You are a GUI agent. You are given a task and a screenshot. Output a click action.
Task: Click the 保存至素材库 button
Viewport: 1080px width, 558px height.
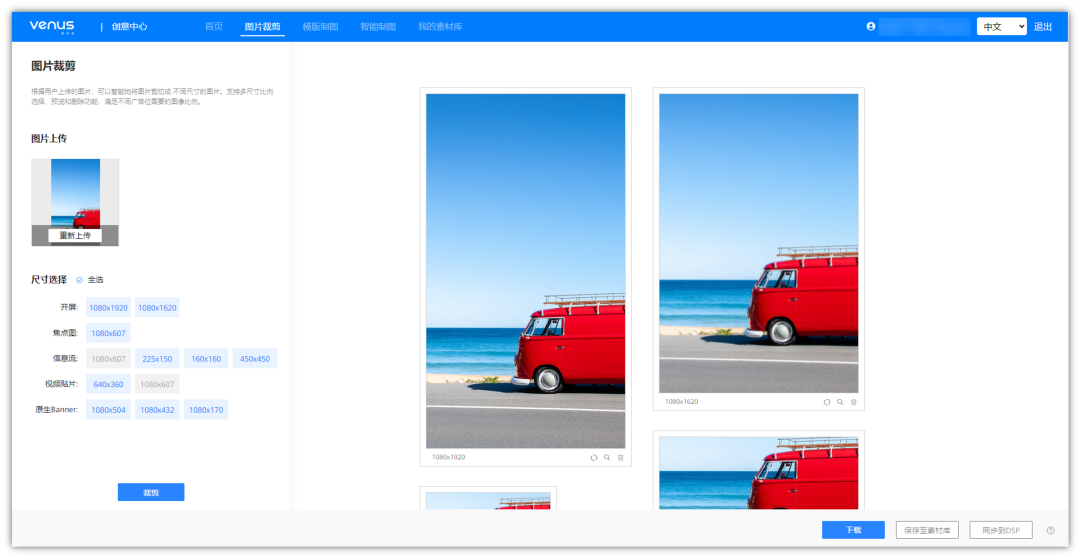pyautogui.click(x=929, y=530)
